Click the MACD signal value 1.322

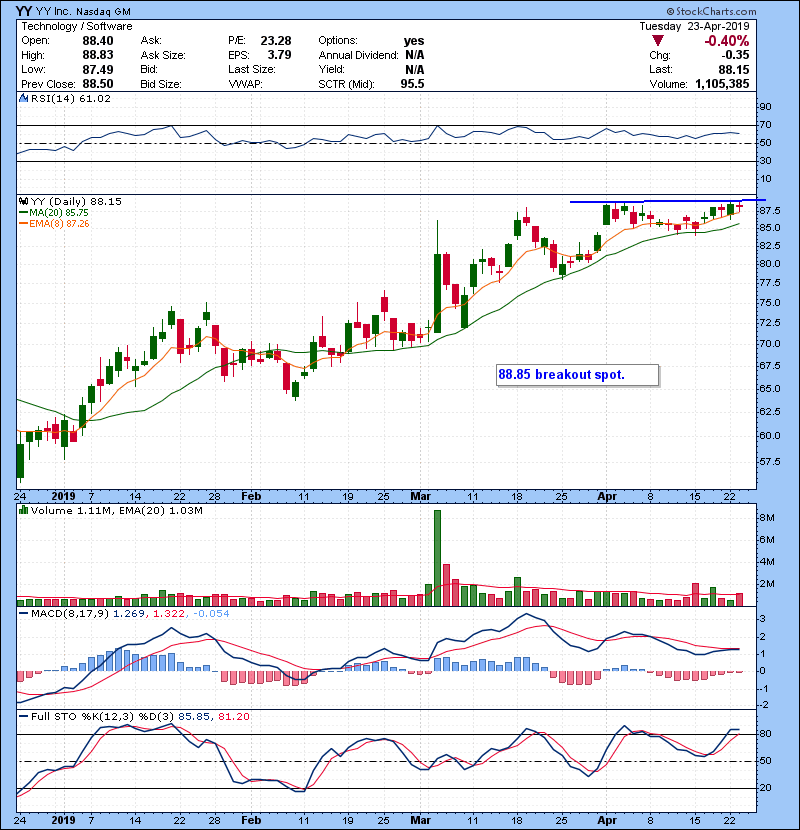(x=169, y=614)
